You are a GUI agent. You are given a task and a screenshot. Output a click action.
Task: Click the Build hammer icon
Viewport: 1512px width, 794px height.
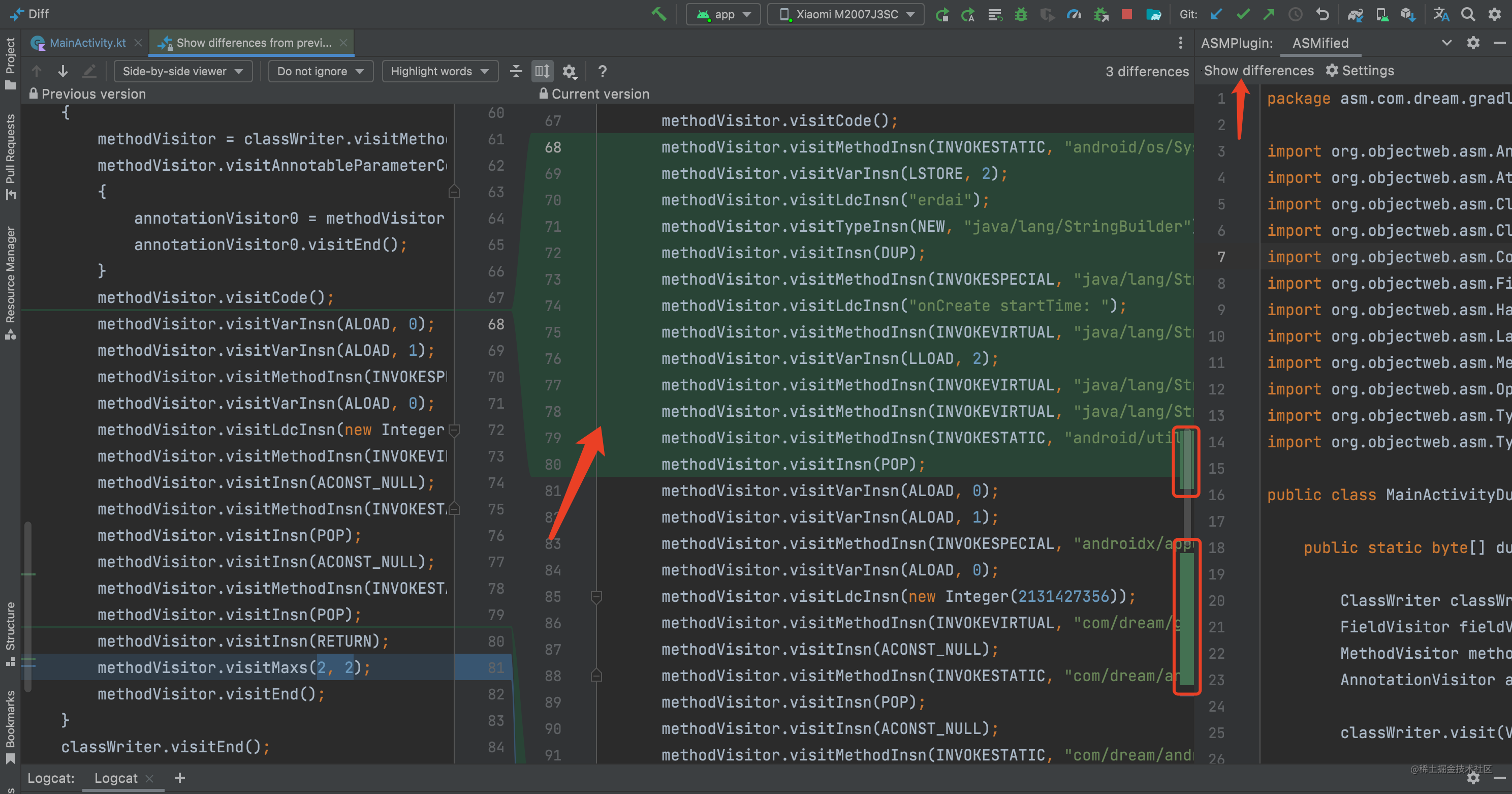658,14
